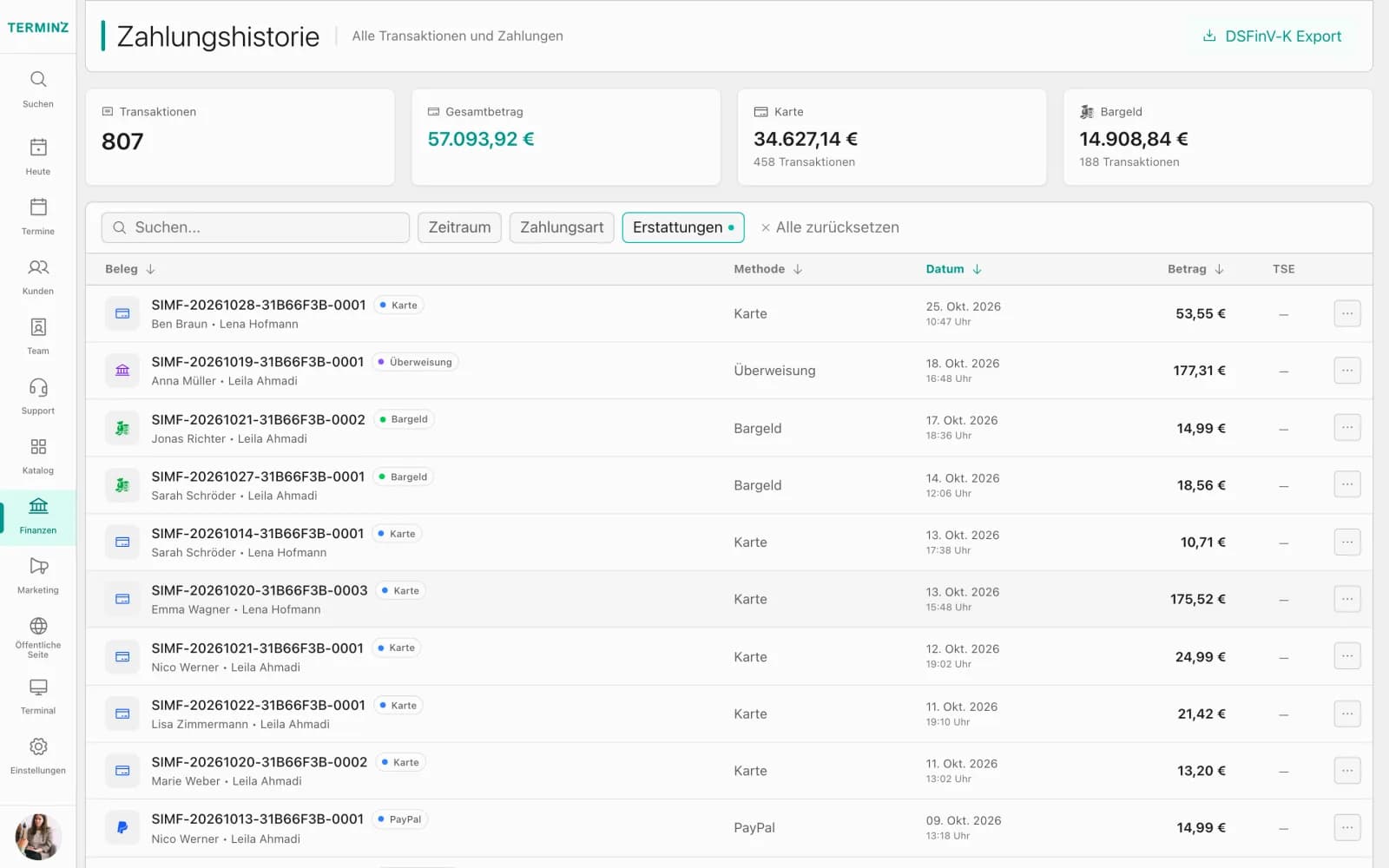Open Terminal in sidebar
This screenshot has width=1389, height=868.
(38, 697)
